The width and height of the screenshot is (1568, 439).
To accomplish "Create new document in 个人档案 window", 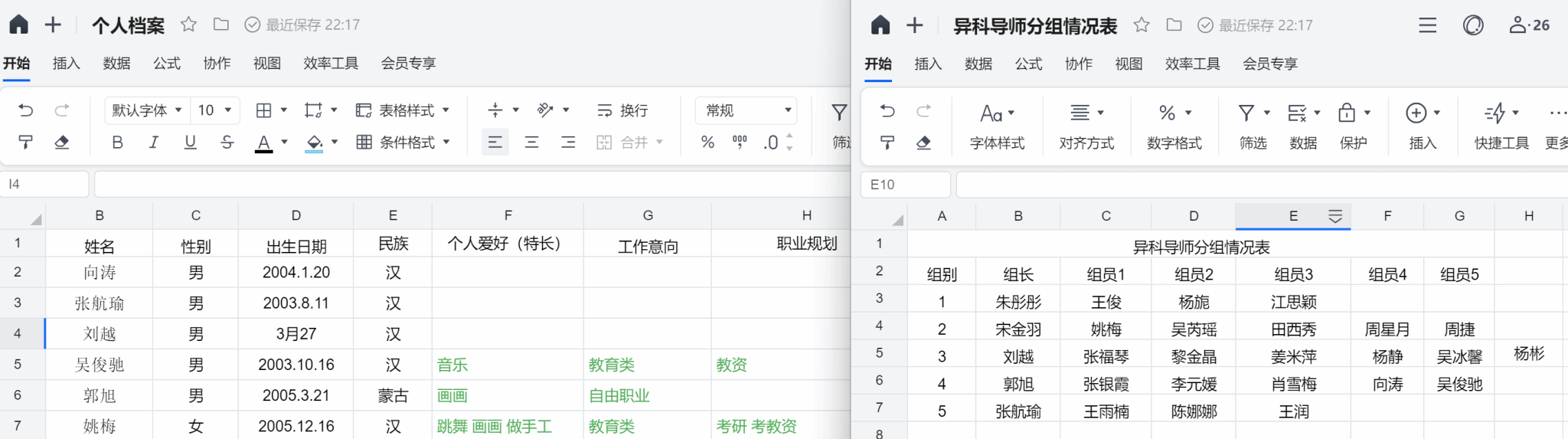I will pos(53,25).
